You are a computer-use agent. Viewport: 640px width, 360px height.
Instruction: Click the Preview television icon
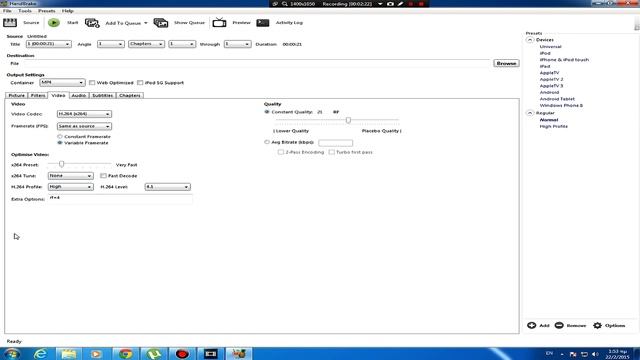219,22
